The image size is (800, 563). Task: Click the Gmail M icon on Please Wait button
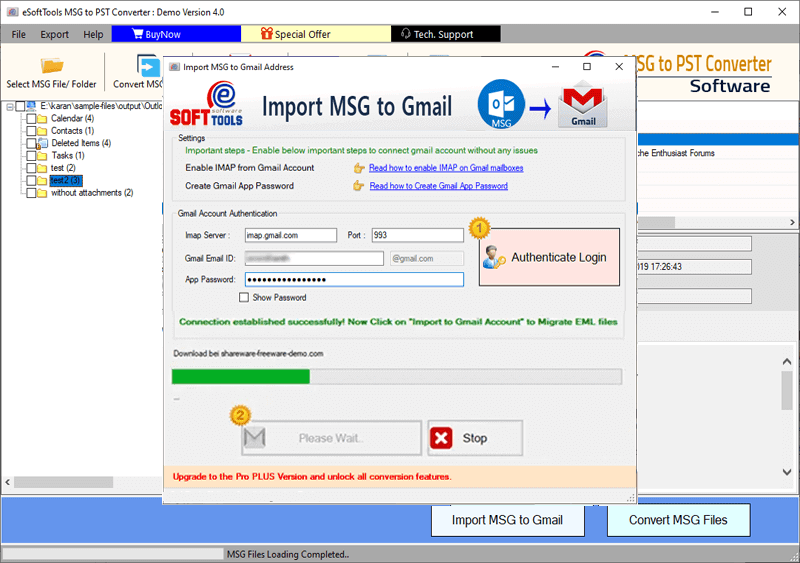tap(255, 437)
